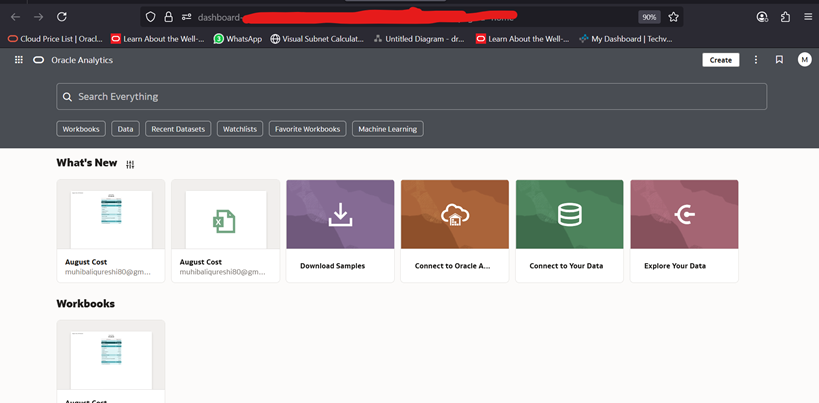
Task: Click the cloud warehouse icon on orange tile
Action: click(x=455, y=215)
